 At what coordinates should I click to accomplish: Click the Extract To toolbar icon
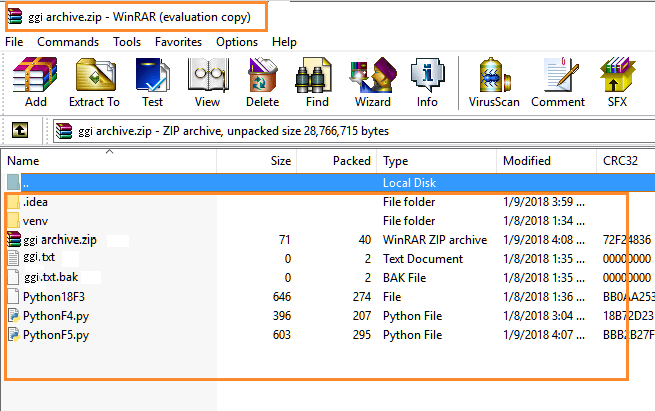click(x=94, y=82)
